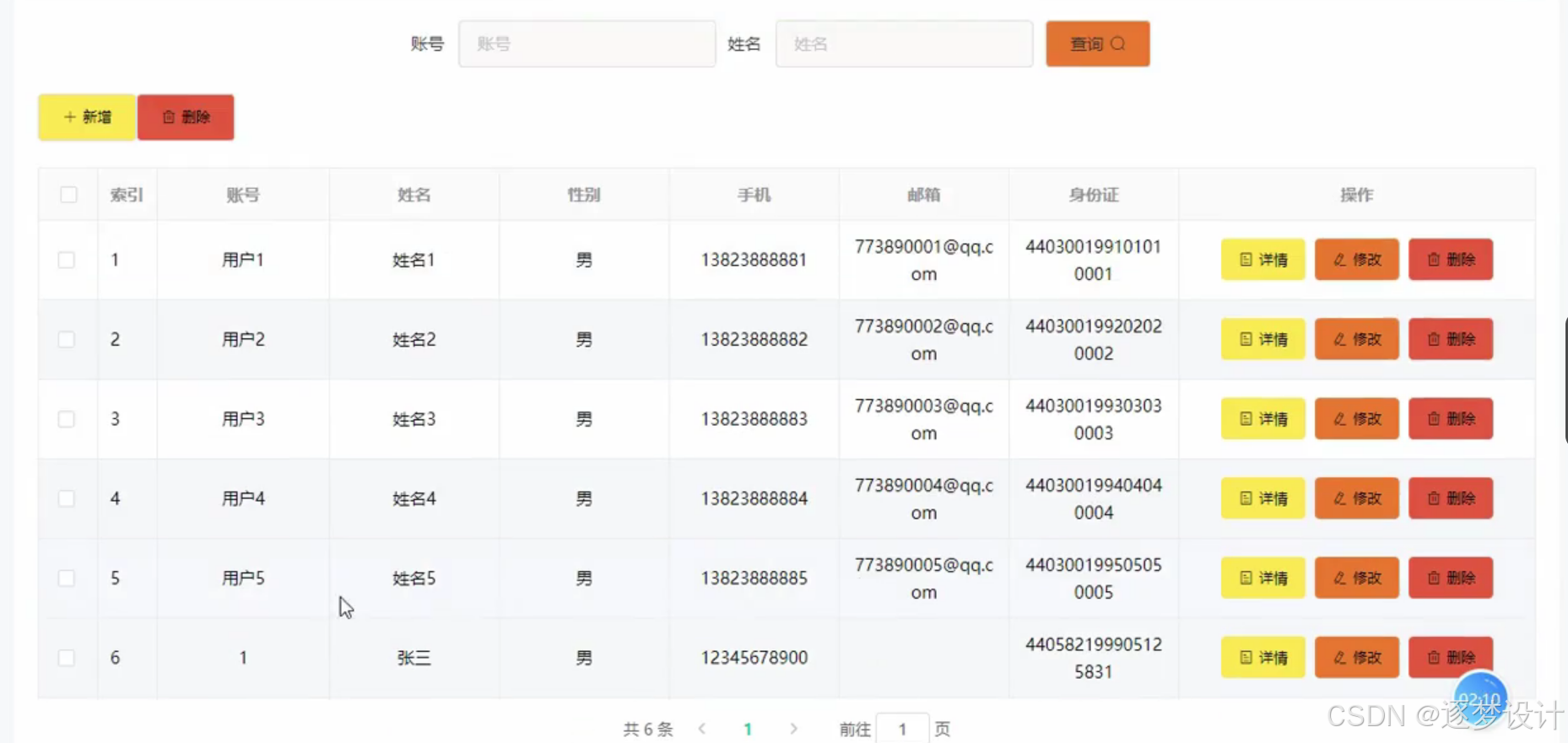The height and width of the screenshot is (743, 1568).
Task: Focus the 姓名 search input field
Action: pos(904,44)
